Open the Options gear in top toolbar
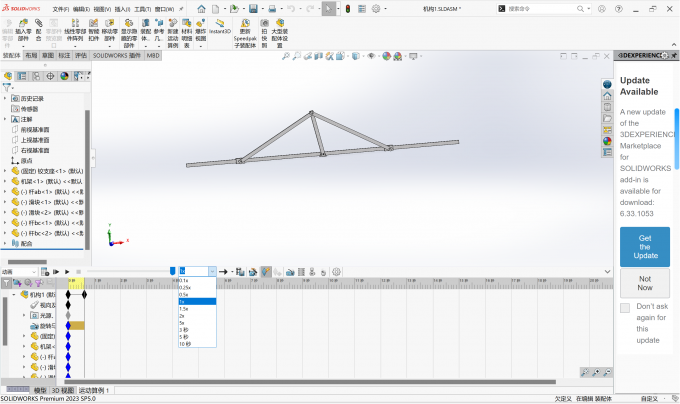The width and height of the screenshot is (680, 404). [x=376, y=9]
